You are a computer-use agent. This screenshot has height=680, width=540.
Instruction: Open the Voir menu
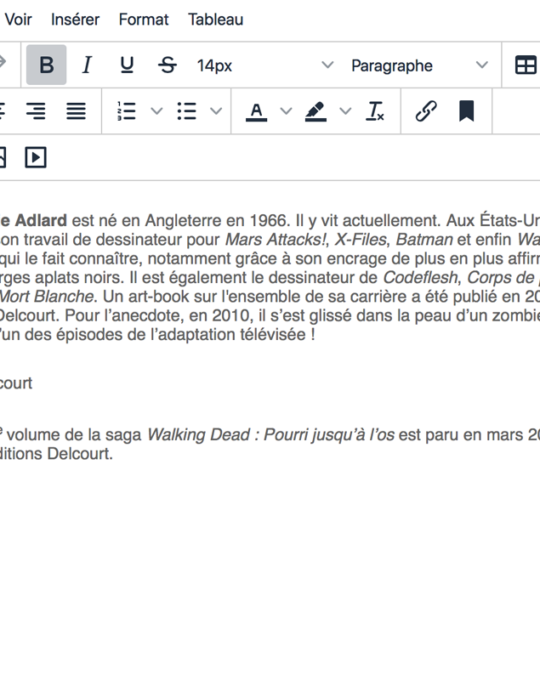(x=18, y=20)
